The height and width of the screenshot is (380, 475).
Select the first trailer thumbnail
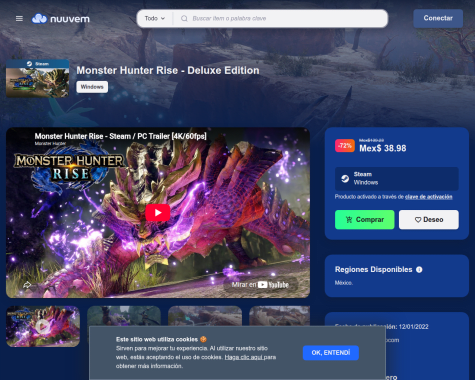point(43,326)
